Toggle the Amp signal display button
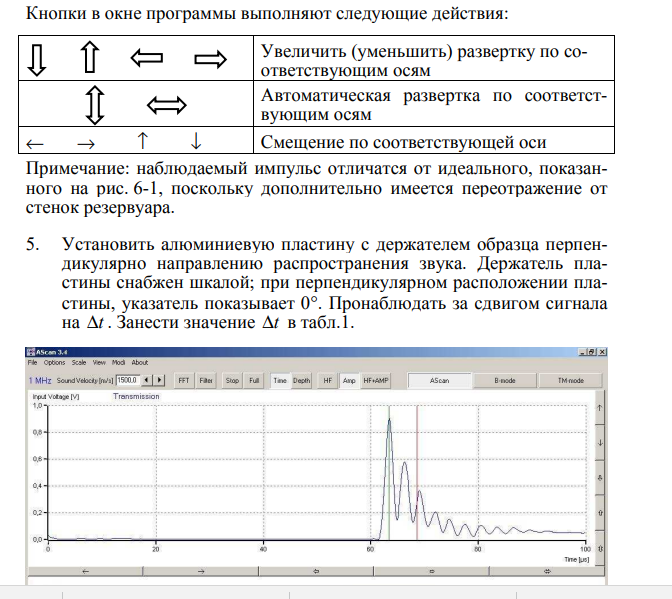672x599 pixels. (349, 380)
